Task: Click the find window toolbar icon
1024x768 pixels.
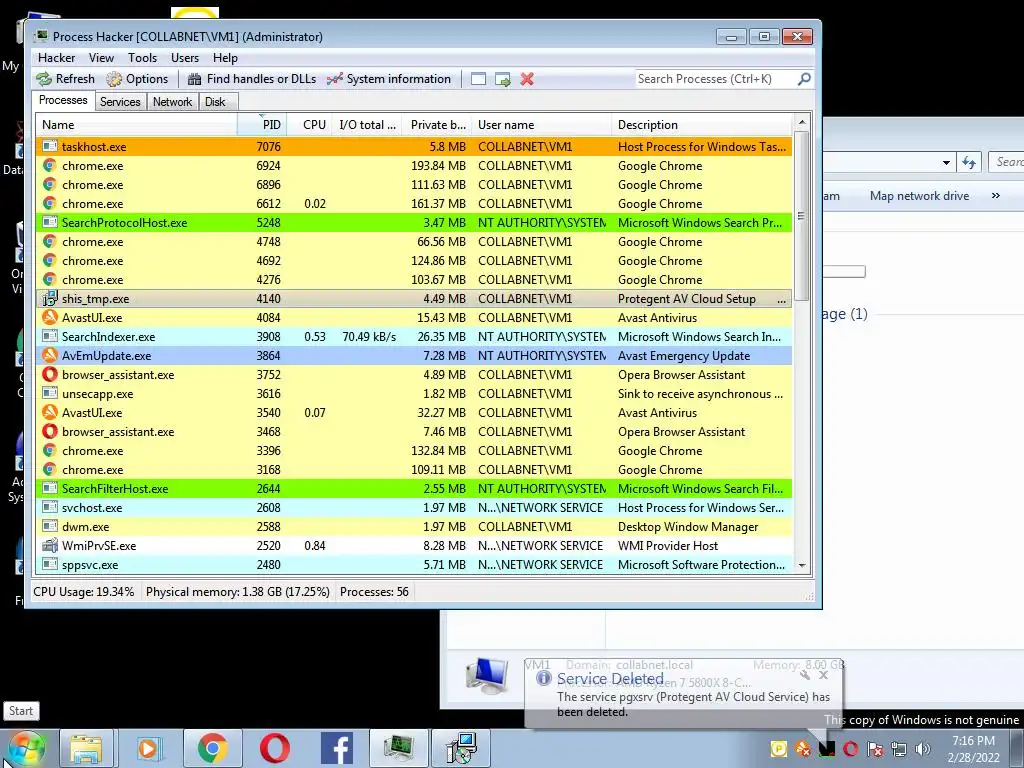Action: [478, 79]
